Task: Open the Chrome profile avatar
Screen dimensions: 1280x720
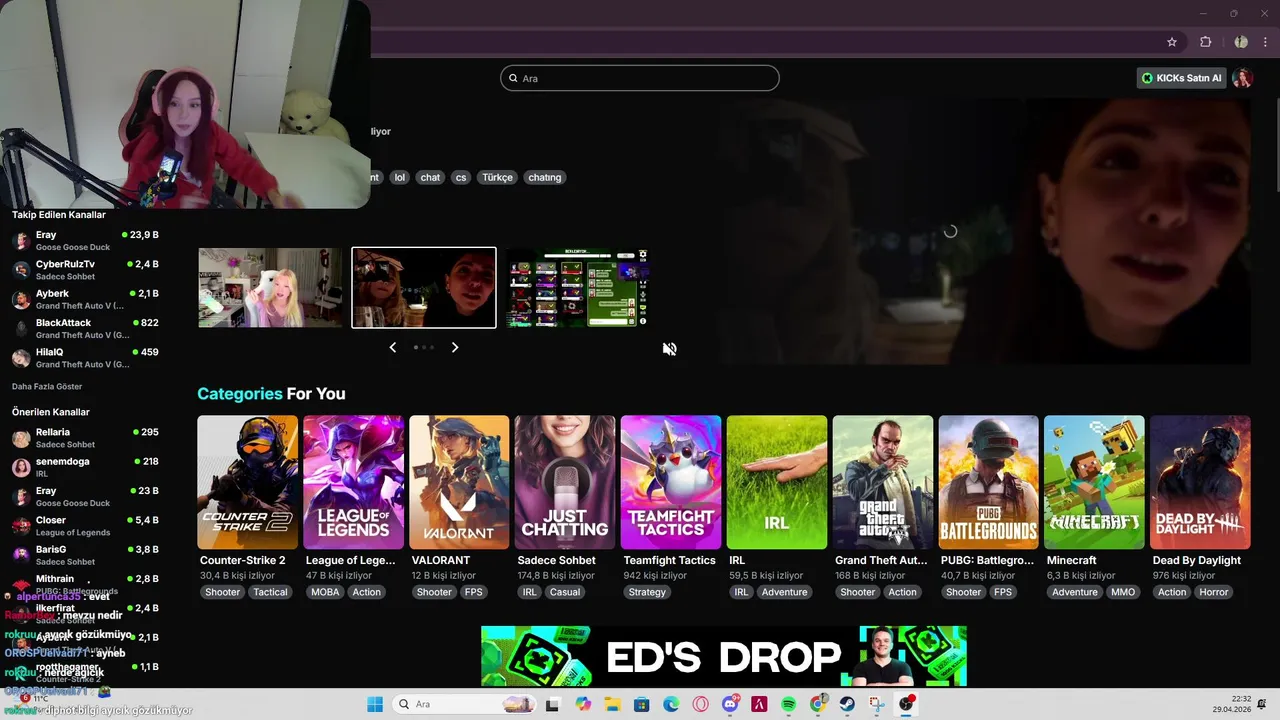Action: point(1241,42)
